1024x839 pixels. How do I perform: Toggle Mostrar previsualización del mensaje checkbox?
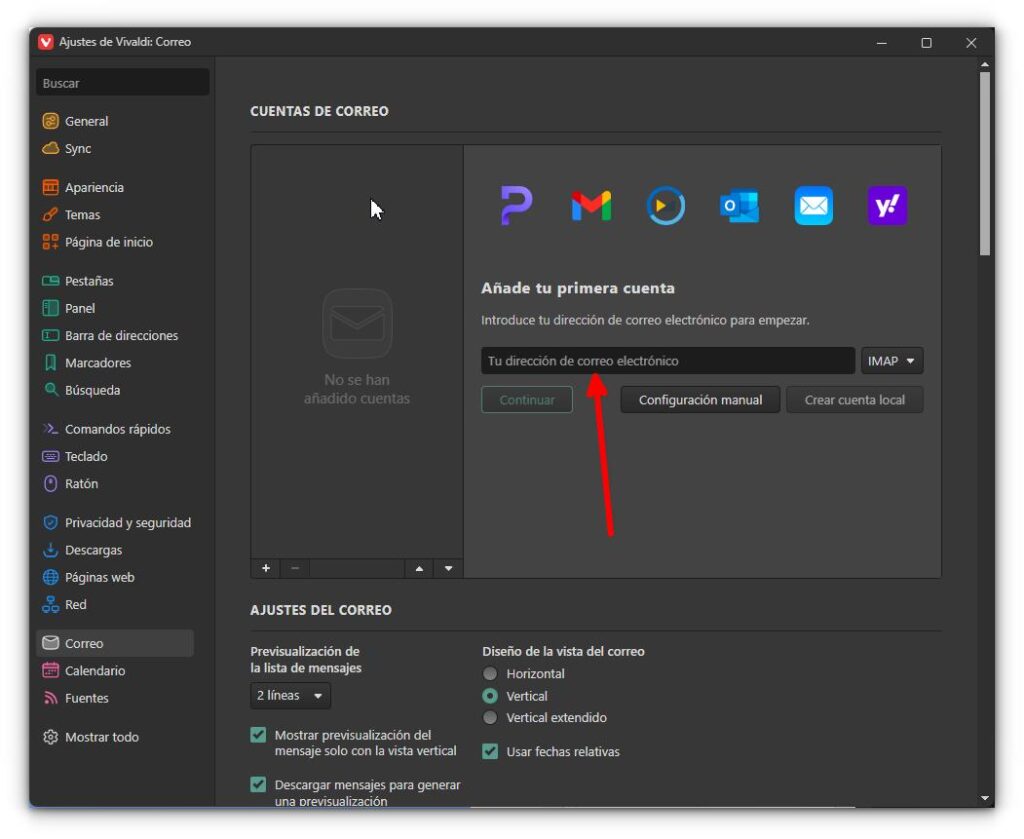pyautogui.click(x=258, y=735)
